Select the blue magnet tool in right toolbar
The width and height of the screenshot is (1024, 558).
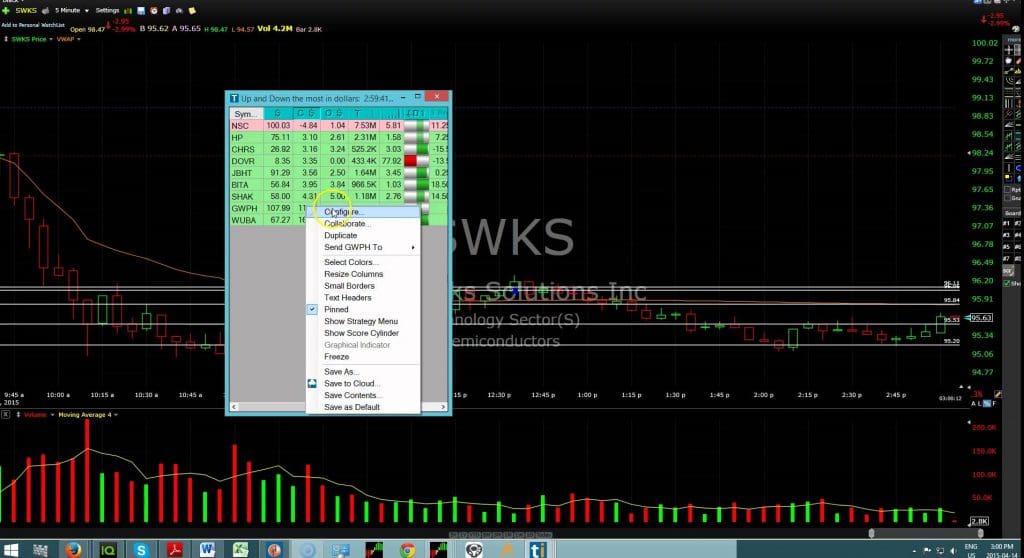[x=1017, y=169]
